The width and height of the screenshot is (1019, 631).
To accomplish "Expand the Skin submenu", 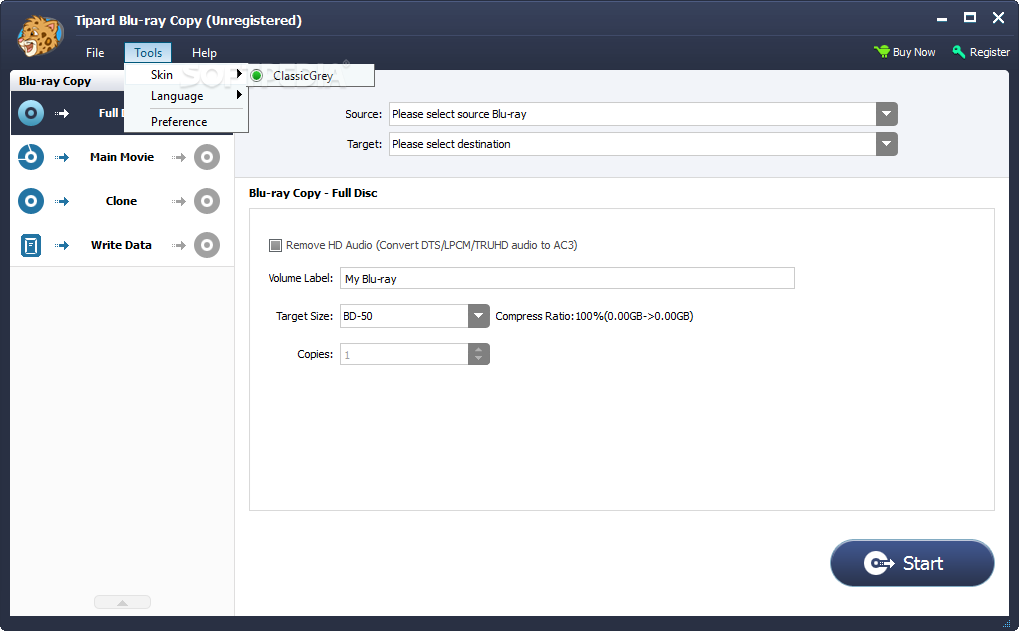I will pos(184,75).
